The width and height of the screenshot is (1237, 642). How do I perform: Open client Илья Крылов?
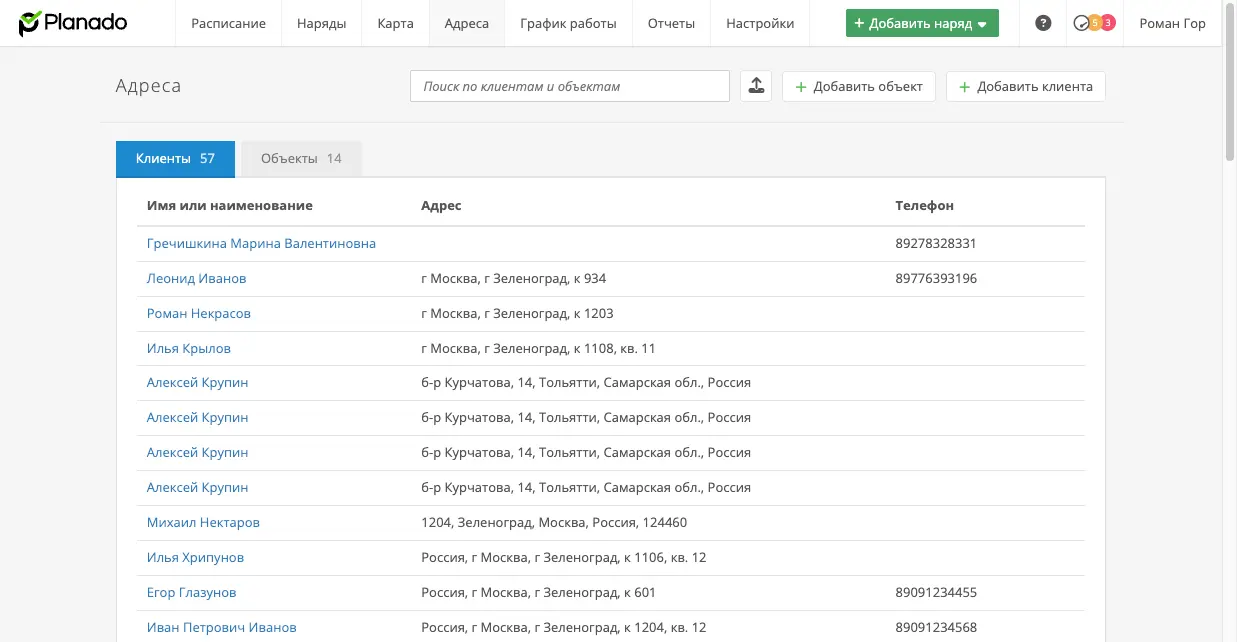(x=188, y=348)
